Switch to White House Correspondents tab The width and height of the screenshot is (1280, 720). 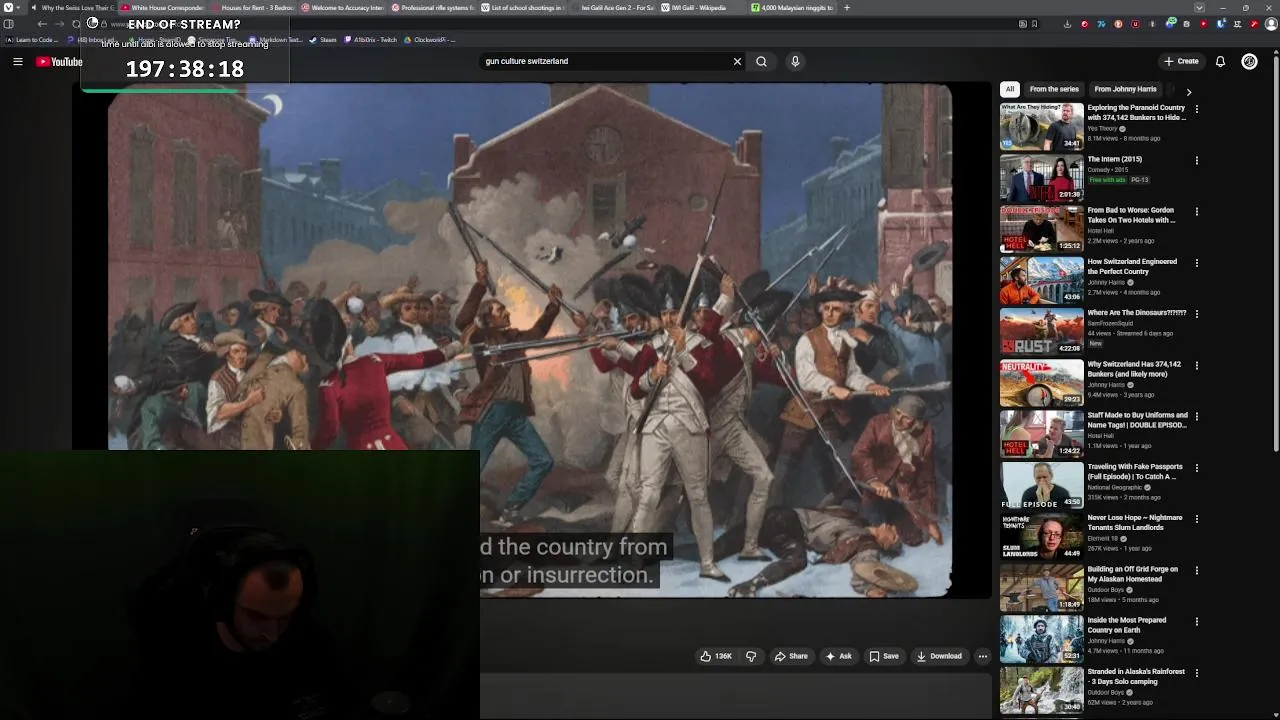click(163, 7)
